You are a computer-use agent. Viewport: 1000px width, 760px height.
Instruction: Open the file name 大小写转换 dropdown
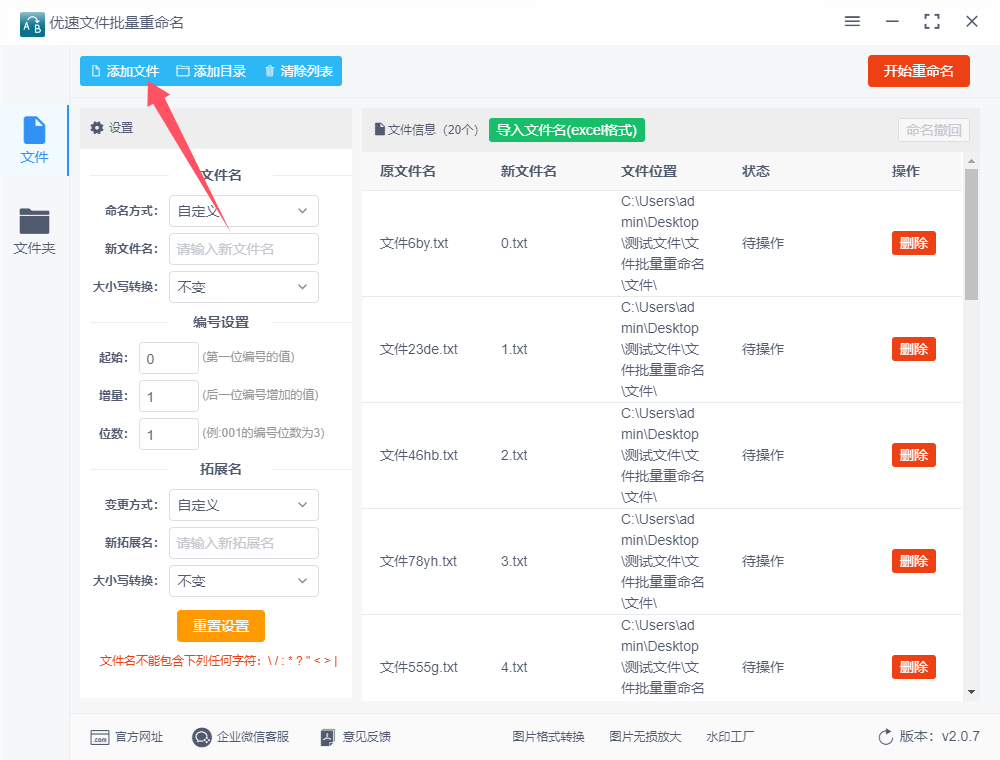pyautogui.click(x=244, y=287)
